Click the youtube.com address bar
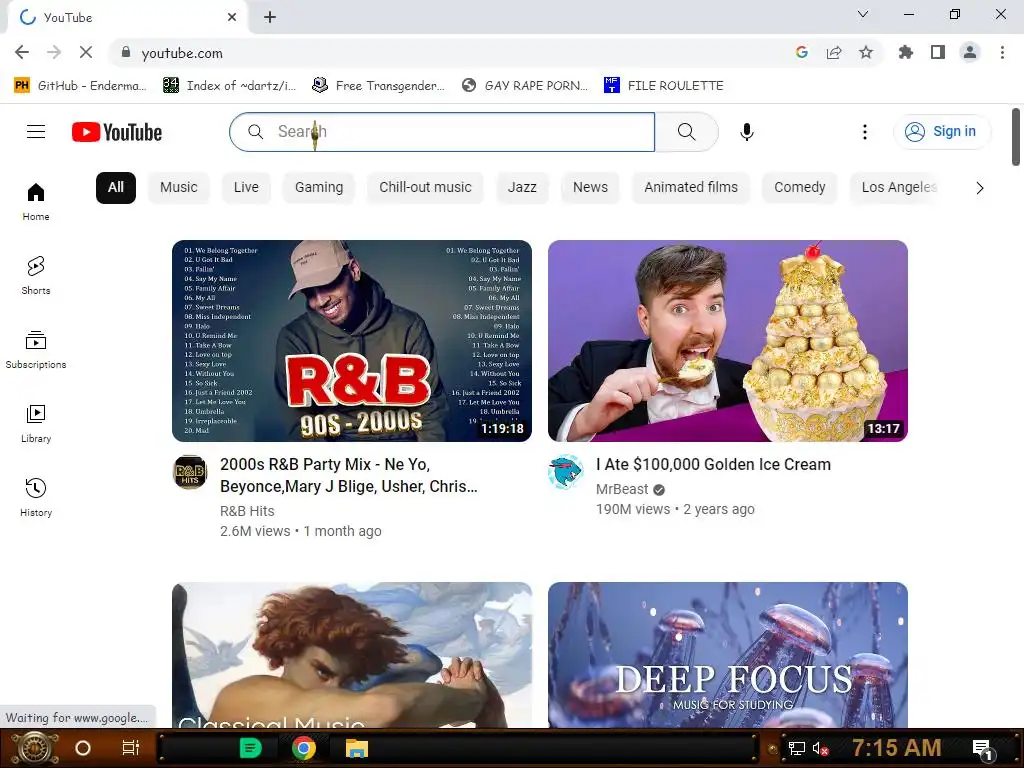Image resolution: width=1024 pixels, height=768 pixels. pos(451,53)
